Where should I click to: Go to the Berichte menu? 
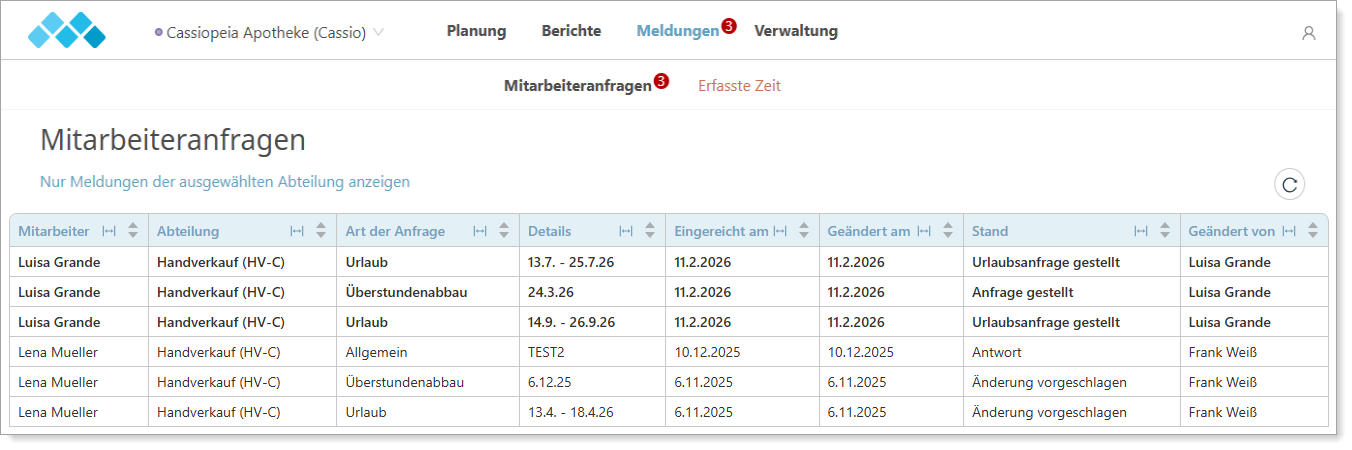point(571,31)
